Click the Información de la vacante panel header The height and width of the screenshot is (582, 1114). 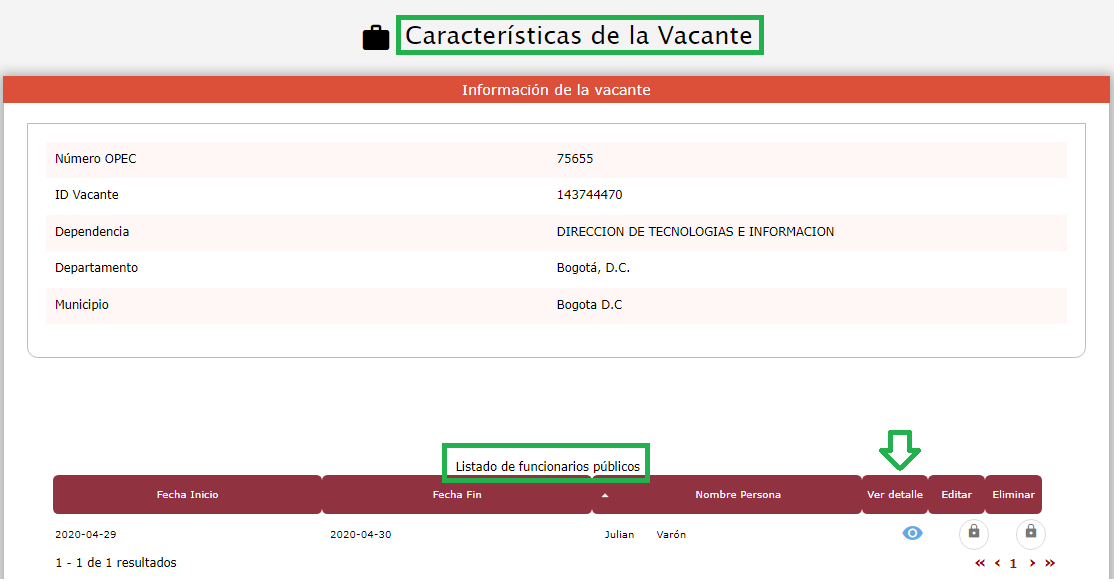pyautogui.click(x=556, y=90)
